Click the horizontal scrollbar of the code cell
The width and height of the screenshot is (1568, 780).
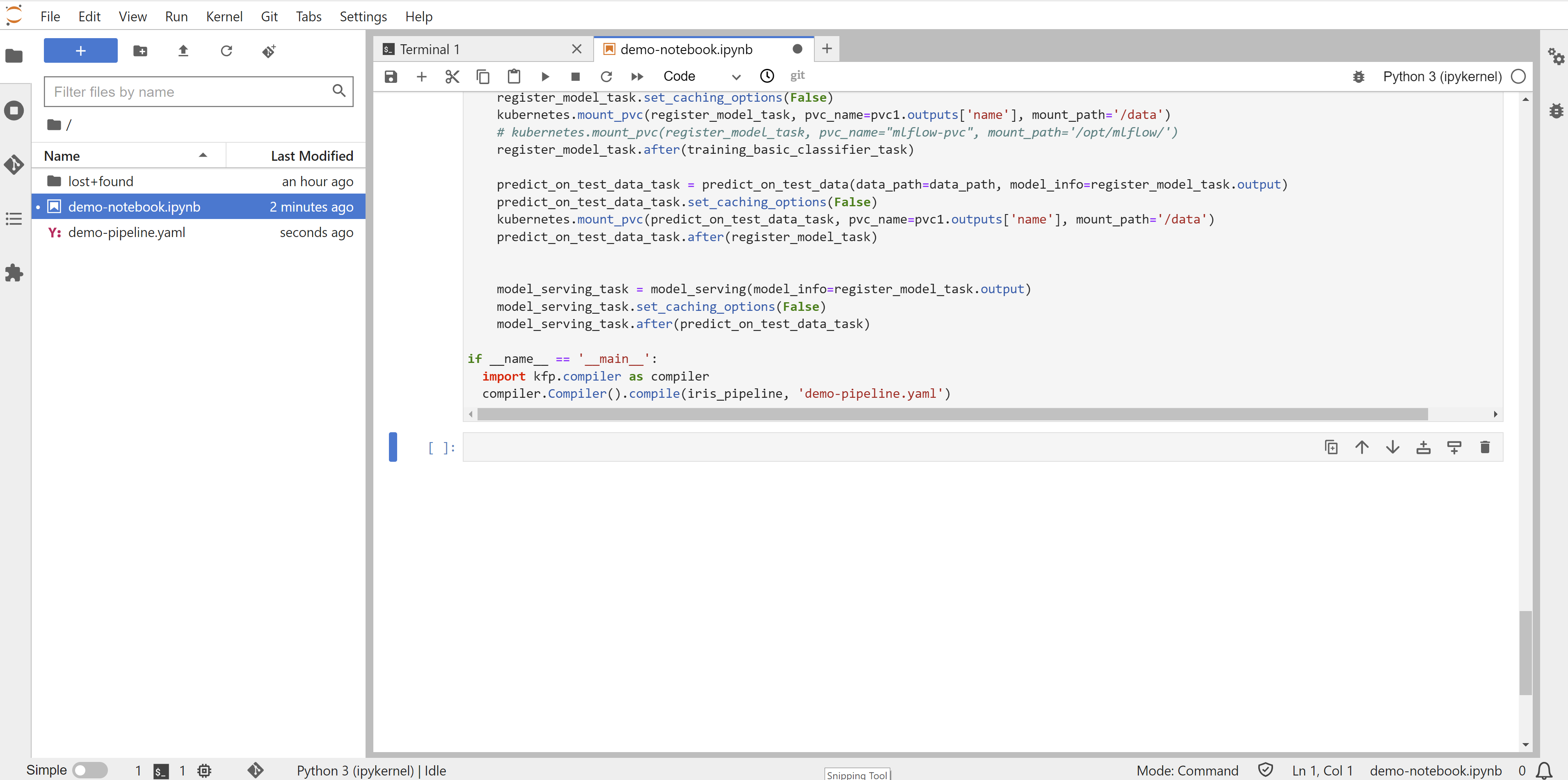click(x=953, y=414)
